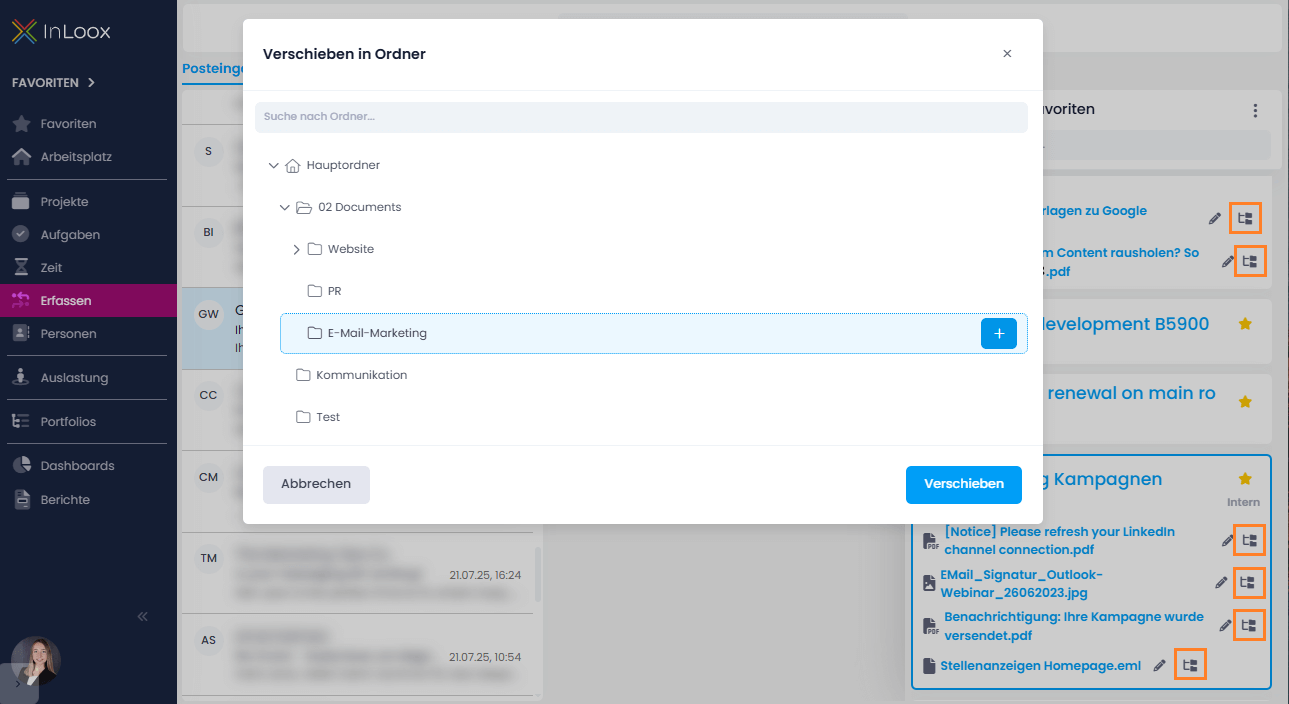This screenshot has height=704, width=1289.
Task: Open Projekte in the sidebar
Action: [x=64, y=202]
